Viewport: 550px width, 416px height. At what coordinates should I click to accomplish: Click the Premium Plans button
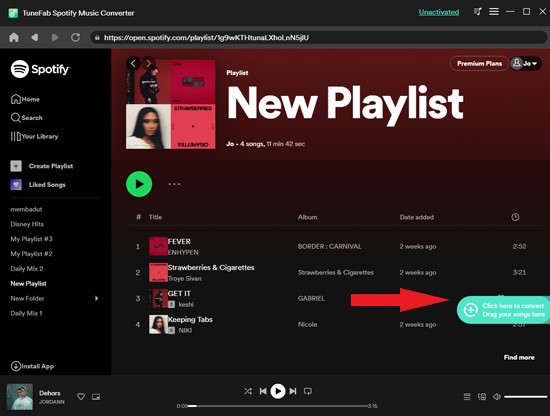(x=479, y=63)
